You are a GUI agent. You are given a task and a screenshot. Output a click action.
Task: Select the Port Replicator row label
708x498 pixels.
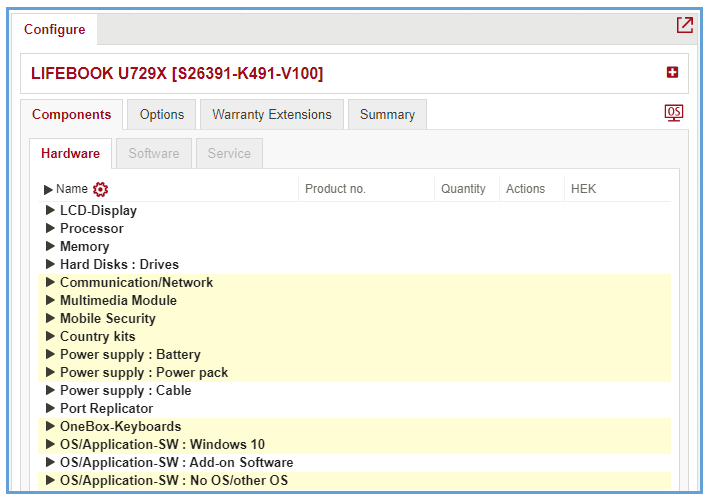pos(106,409)
